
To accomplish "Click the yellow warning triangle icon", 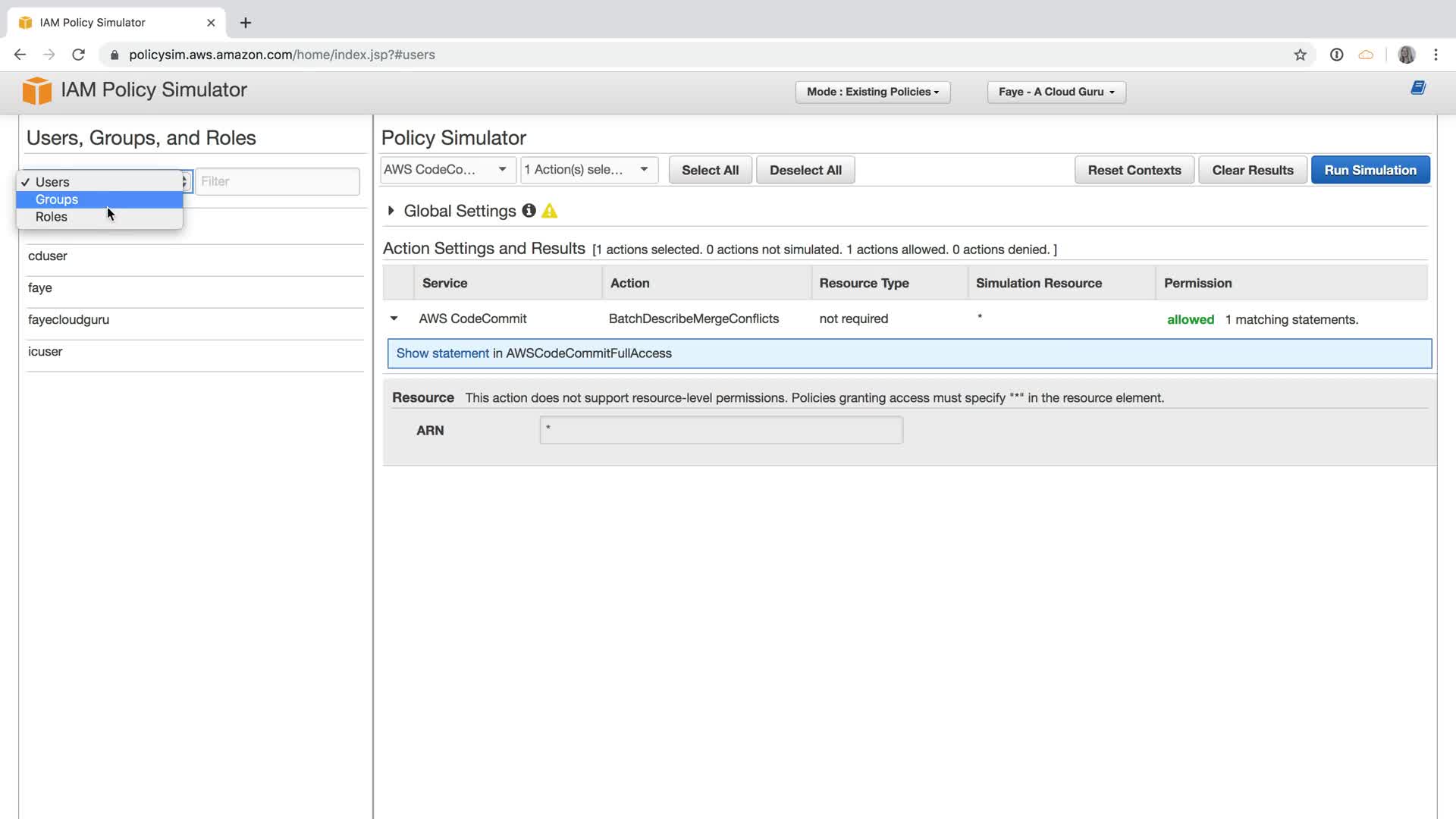I will [x=550, y=212].
